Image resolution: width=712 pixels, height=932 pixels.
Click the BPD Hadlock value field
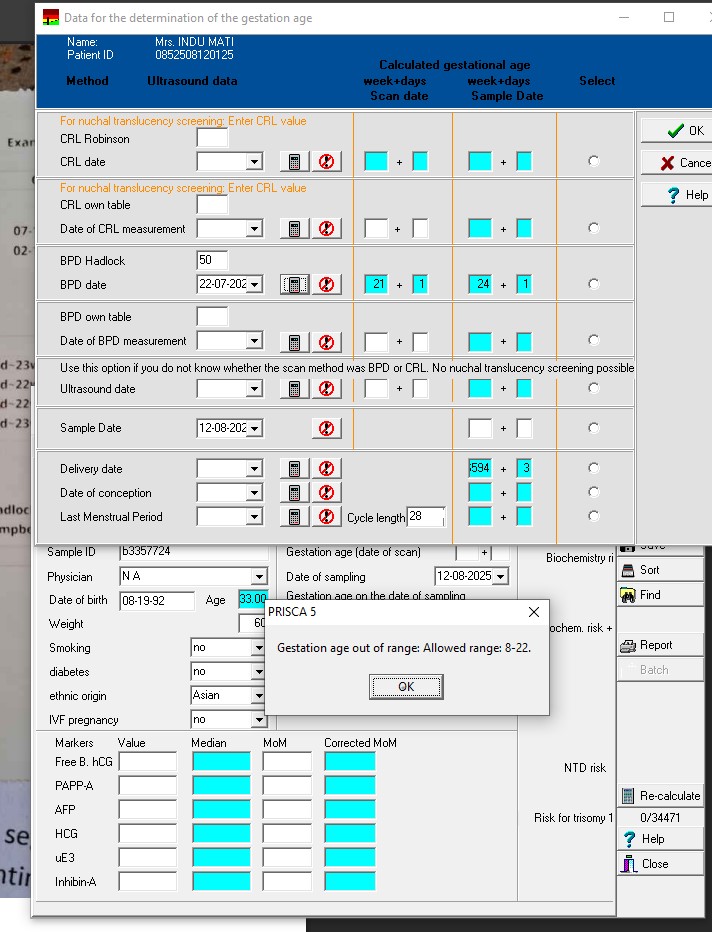[212, 260]
